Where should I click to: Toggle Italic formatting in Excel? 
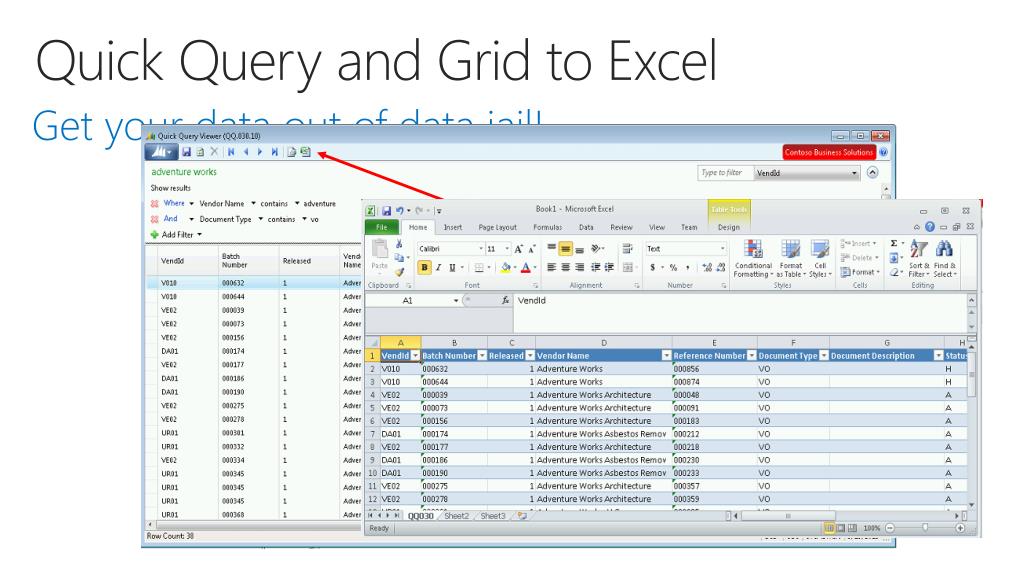[438, 268]
